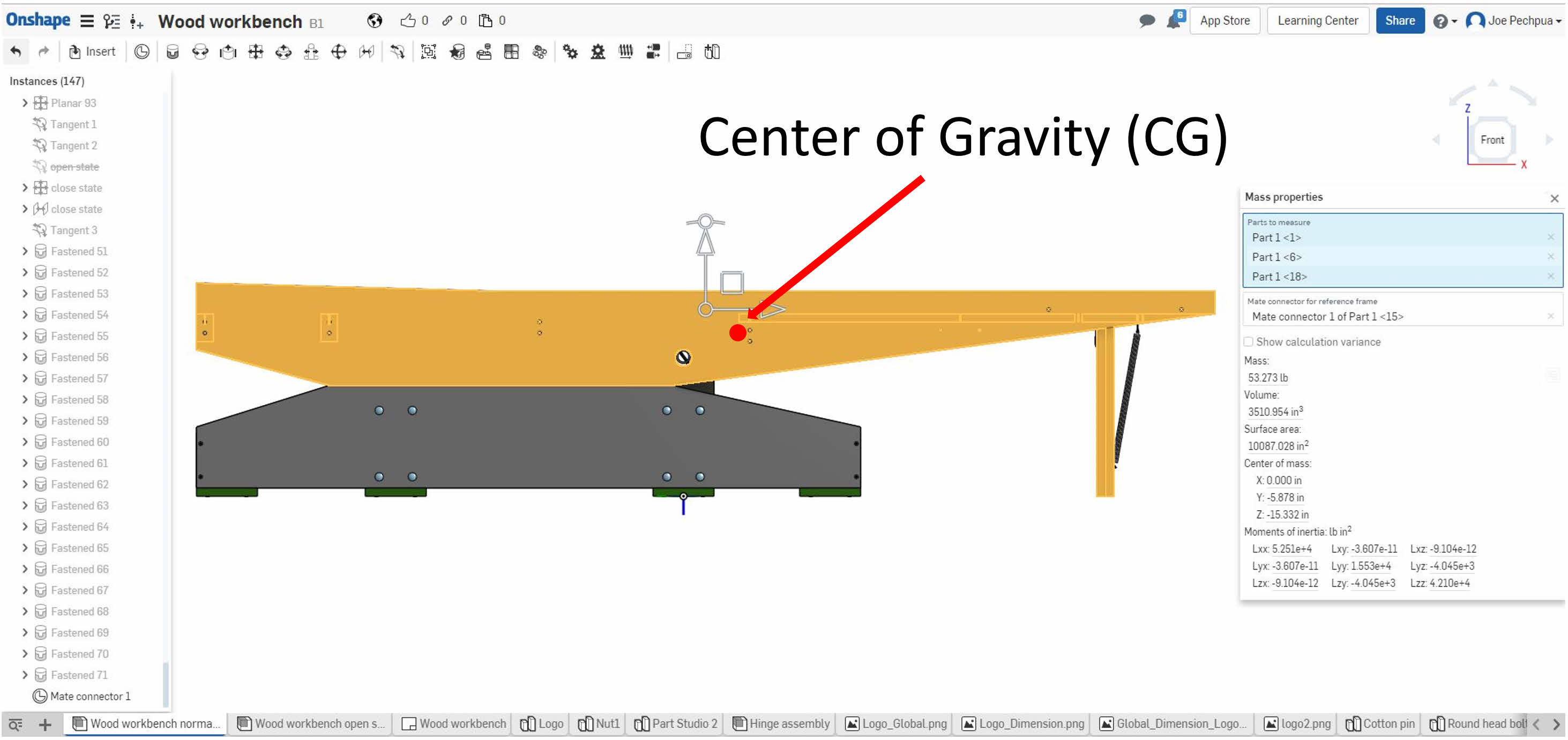Open the Learning Center button
The height and width of the screenshot is (740, 1568).
(1317, 21)
